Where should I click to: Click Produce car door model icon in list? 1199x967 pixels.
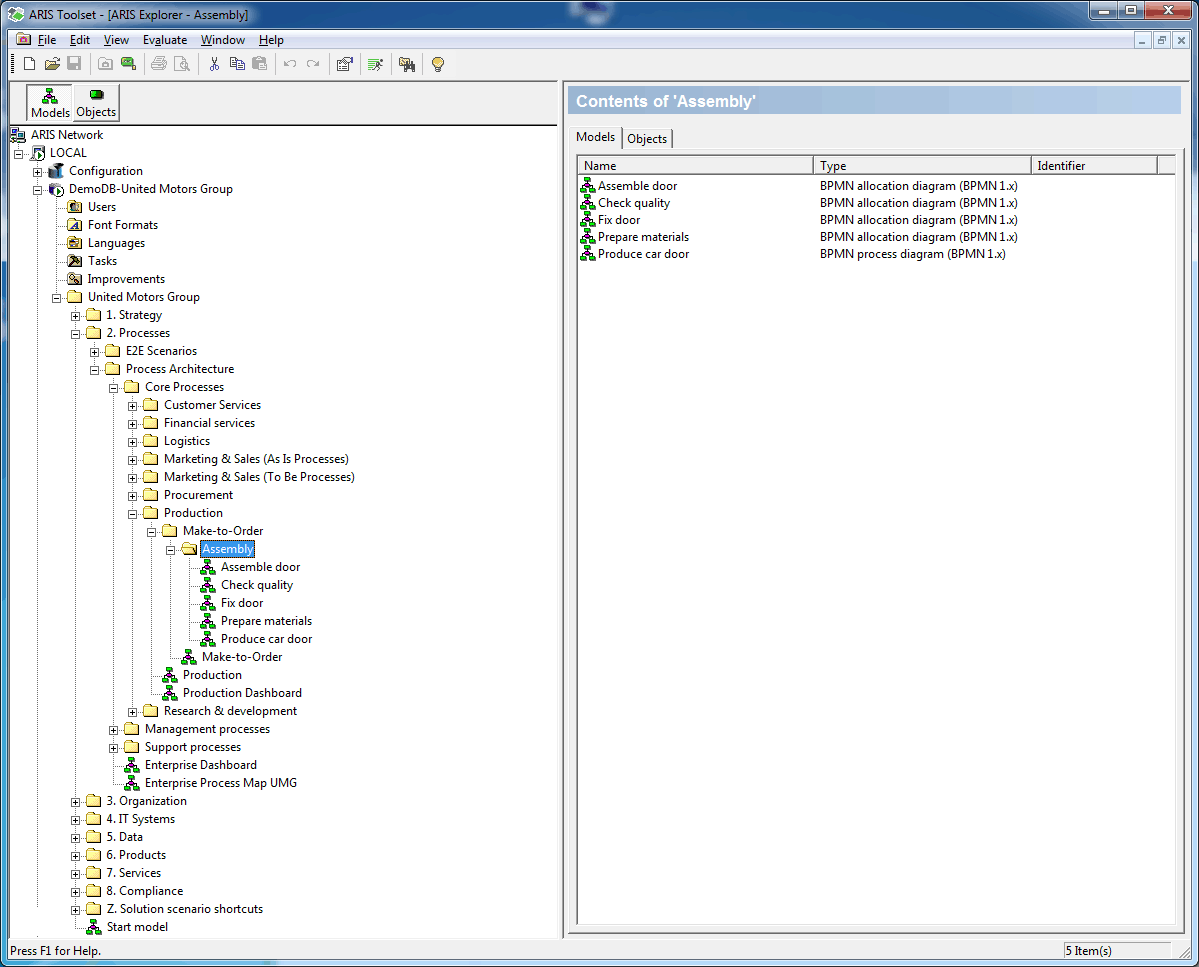(x=587, y=254)
